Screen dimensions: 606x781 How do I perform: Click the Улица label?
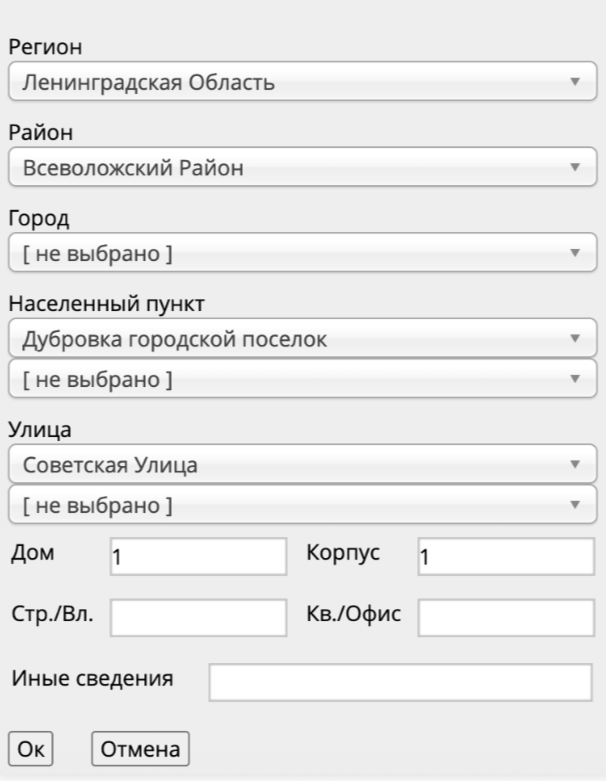40,430
